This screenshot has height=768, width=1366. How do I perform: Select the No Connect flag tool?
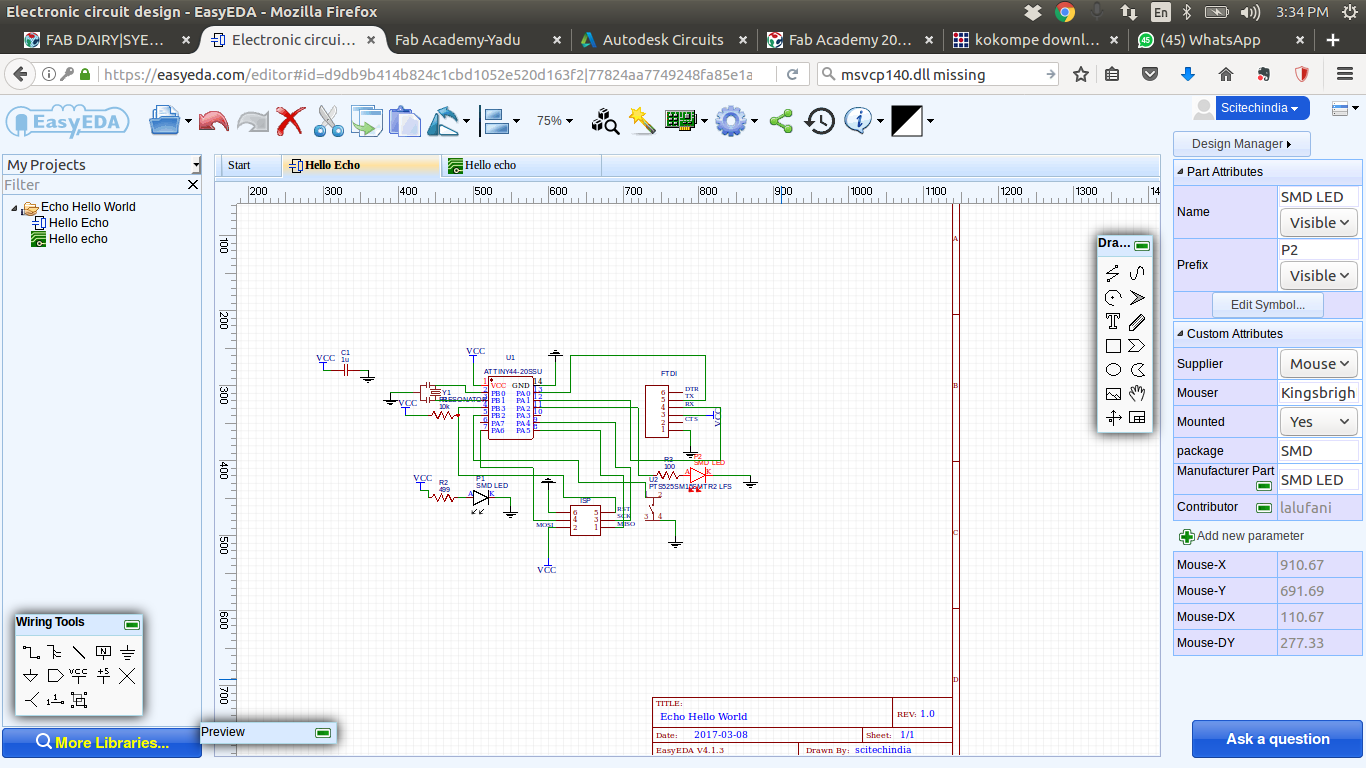(x=127, y=676)
